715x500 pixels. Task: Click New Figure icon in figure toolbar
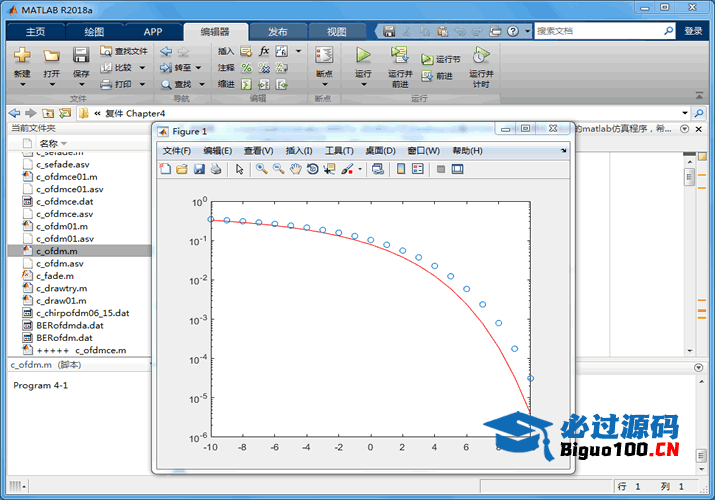coord(166,170)
